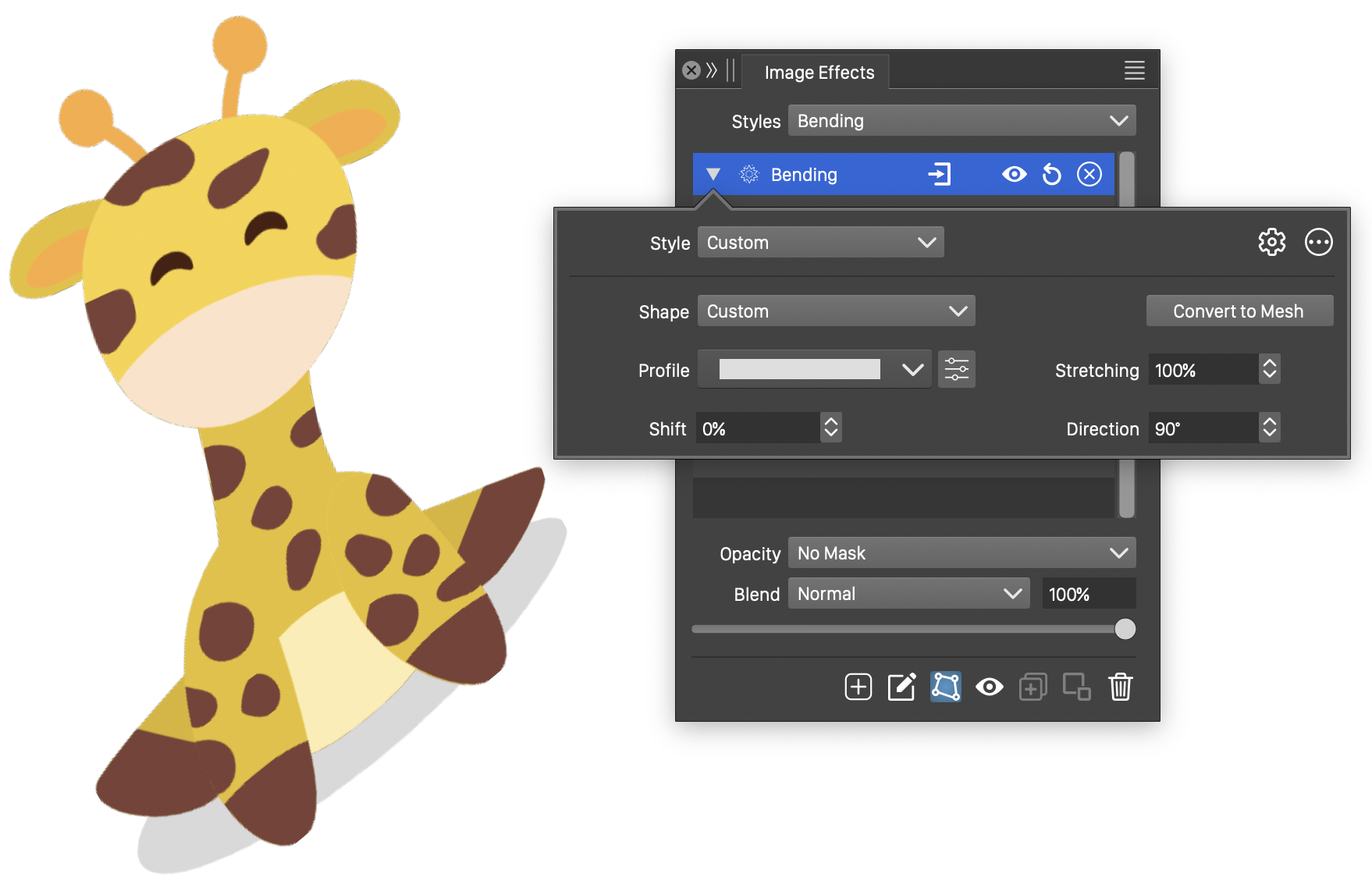Toggle the eye icon in bottom toolbar
The width and height of the screenshot is (1372, 888).
[x=989, y=687]
